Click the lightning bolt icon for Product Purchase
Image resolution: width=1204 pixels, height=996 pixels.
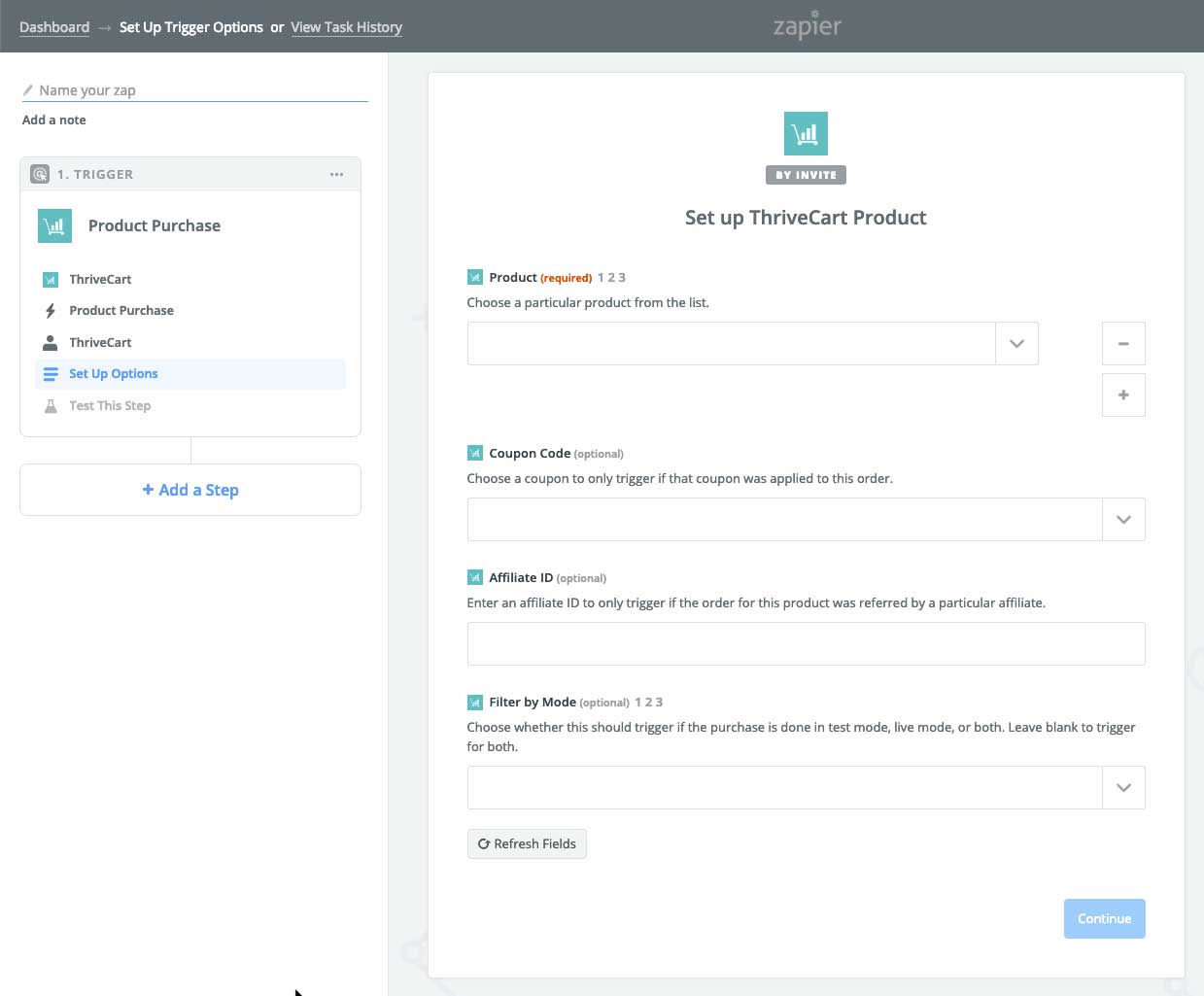[51, 311]
